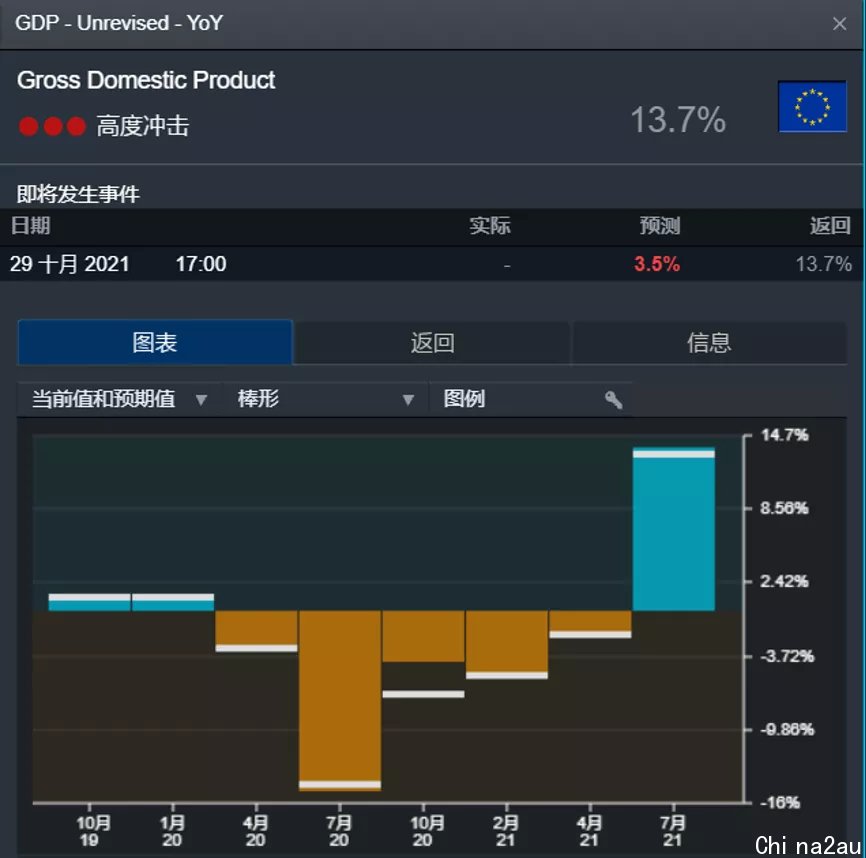The image size is (866, 858).
Task: Click the 10月 19 x-axis label
Action: point(93,831)
